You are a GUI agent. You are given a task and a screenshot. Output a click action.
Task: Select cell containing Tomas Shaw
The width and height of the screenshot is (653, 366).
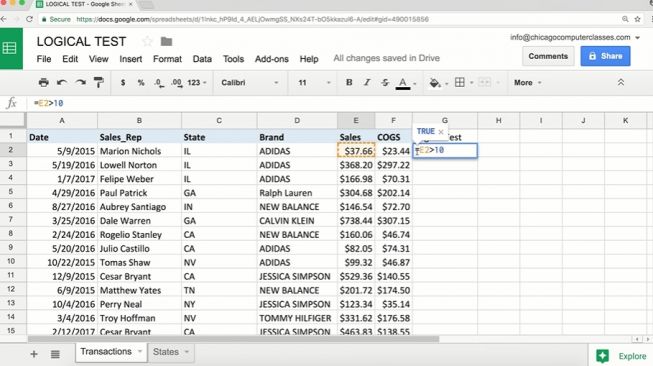coord(140,262)
